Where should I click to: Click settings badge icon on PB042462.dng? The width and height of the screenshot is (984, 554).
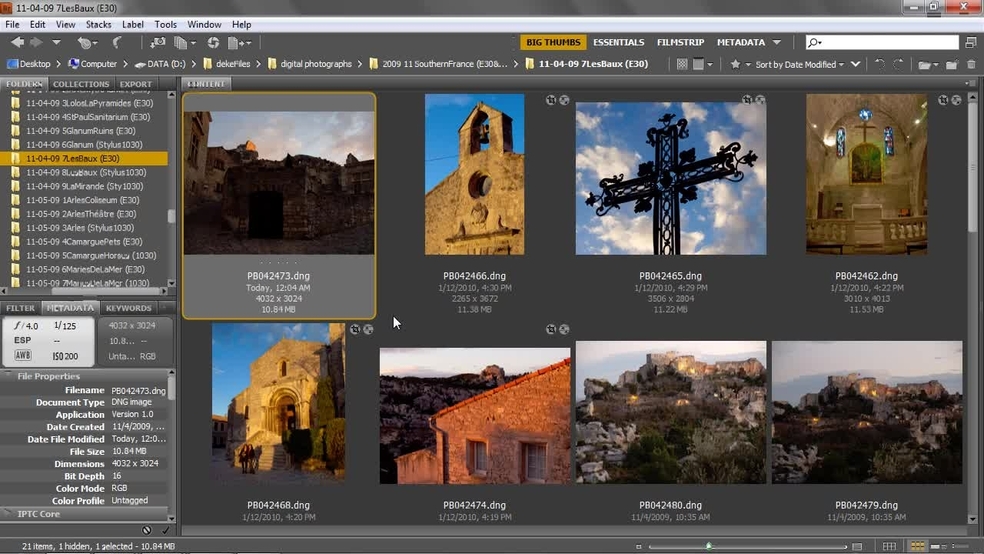(956, 100)
